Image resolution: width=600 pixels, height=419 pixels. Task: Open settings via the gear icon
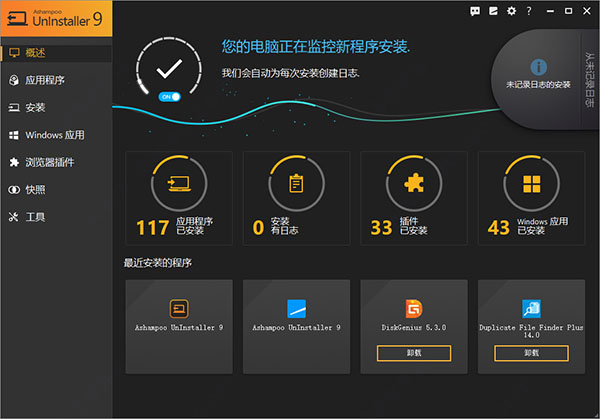pyautogui.click(x=511, y=11)
